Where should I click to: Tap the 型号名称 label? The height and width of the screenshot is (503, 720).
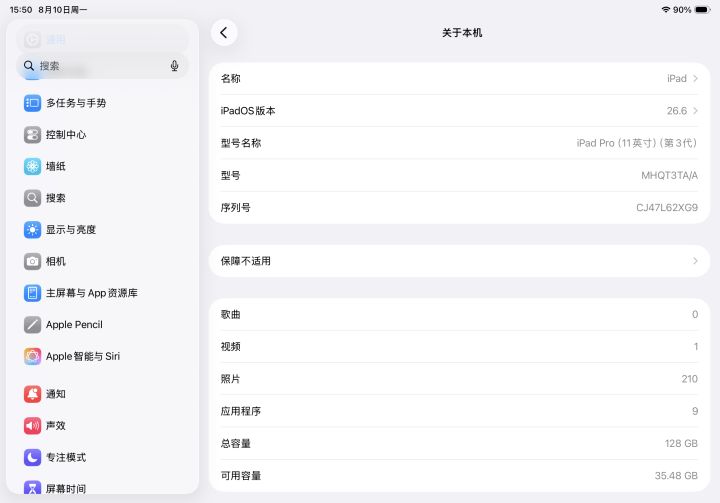[241, 143]
